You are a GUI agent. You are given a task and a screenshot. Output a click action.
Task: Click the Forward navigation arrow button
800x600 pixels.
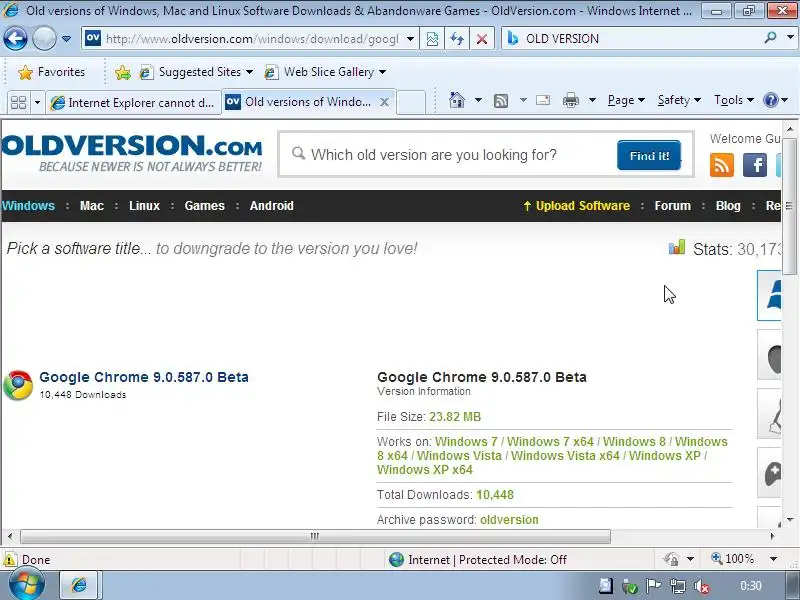[x=44, y=38]
